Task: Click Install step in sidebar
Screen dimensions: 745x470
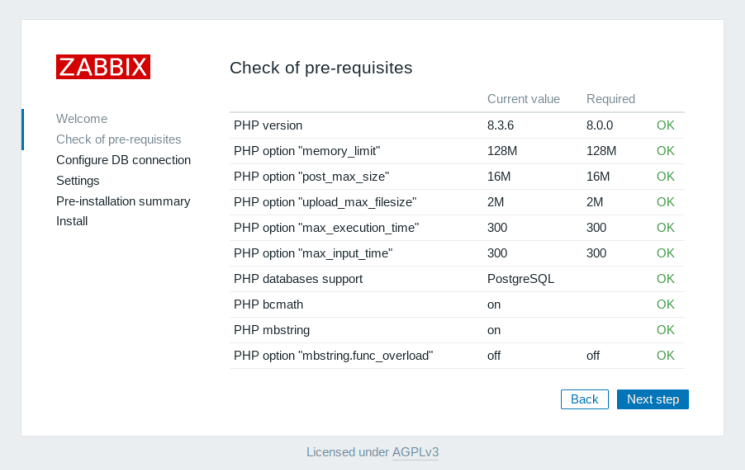Action: pos(72,221)
